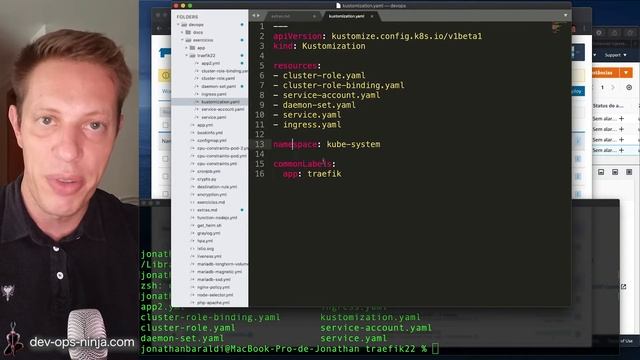Image resolution: width=640 pixels, height=360 pixels.
Task: Open hpa.yml in the sidebar
Action: tap(205, 241)
